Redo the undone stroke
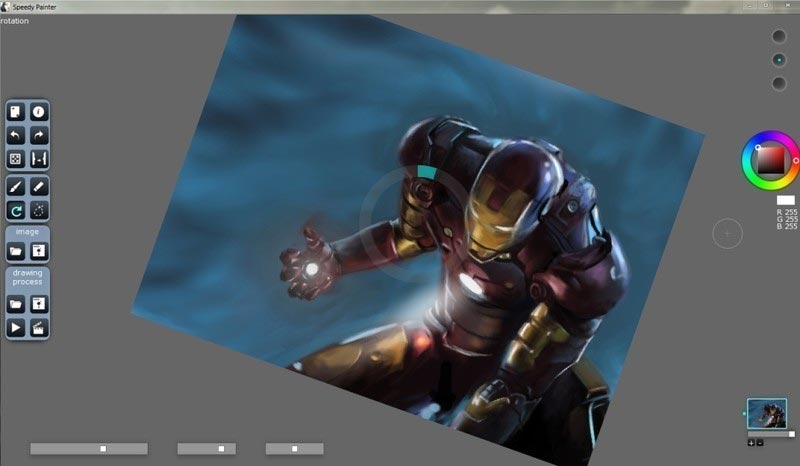Screen dimensions: 800x466 click(39, 135)
